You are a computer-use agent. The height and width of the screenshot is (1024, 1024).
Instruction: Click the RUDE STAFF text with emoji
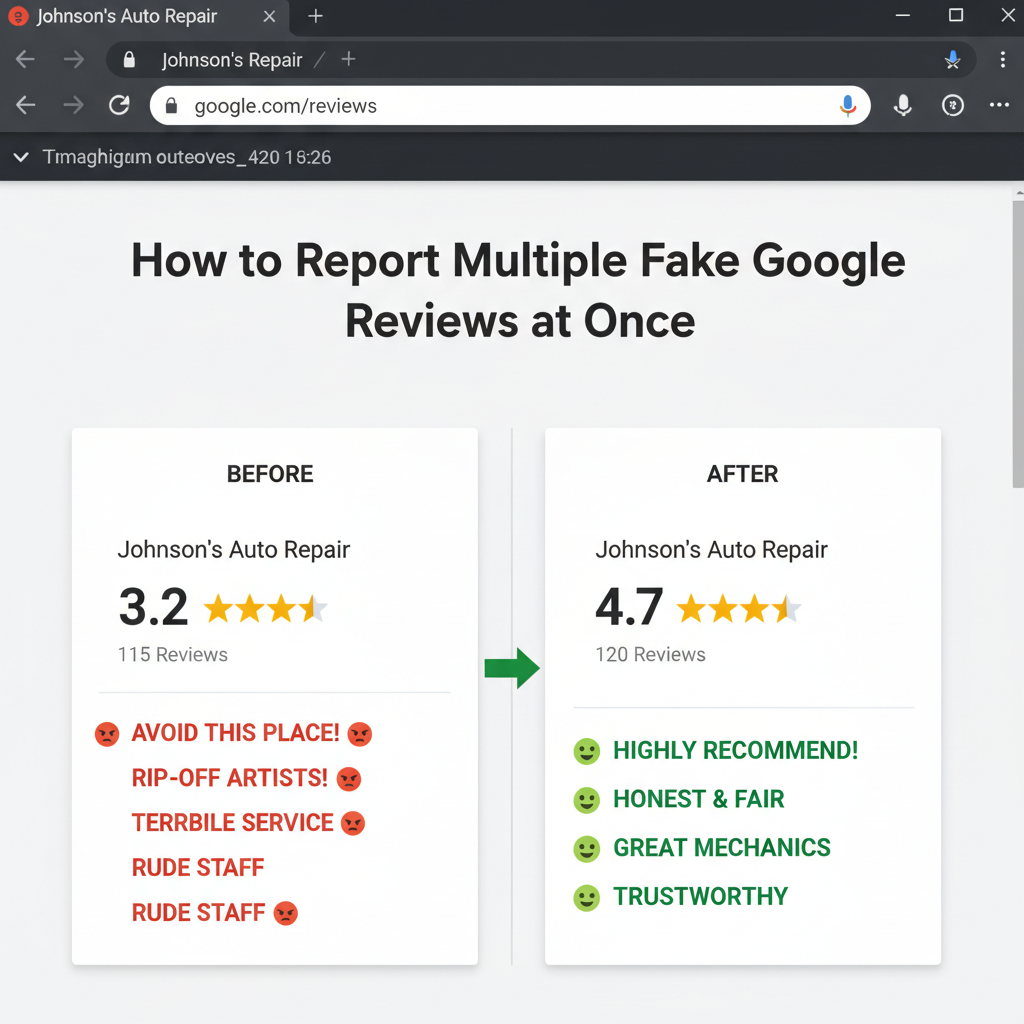198,912
